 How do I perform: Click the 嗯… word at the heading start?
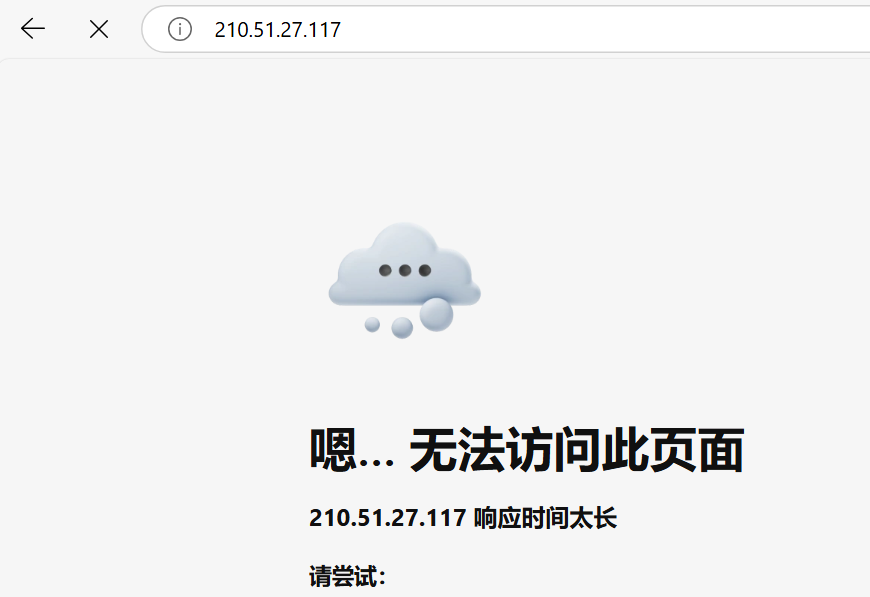tap(351, 450)
